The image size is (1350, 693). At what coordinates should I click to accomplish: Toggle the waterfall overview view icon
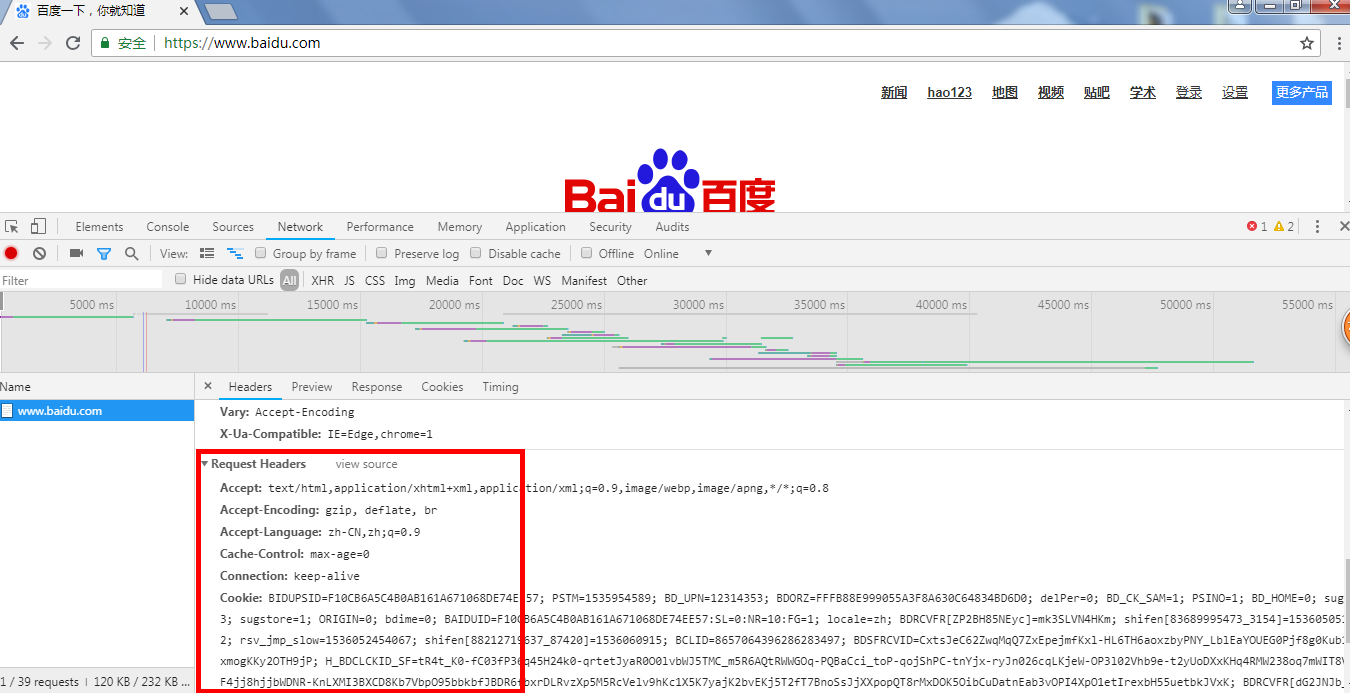(x=235, y=254)
